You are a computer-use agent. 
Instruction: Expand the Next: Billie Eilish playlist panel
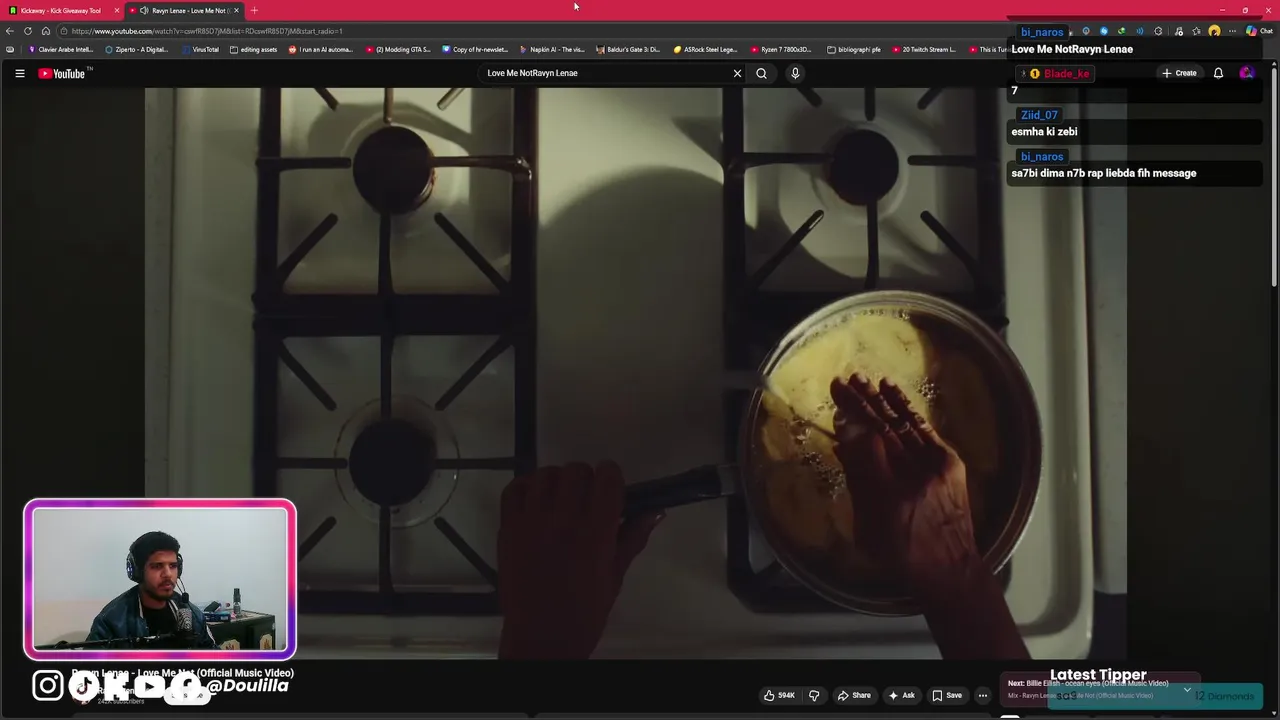pos(1187,689)
